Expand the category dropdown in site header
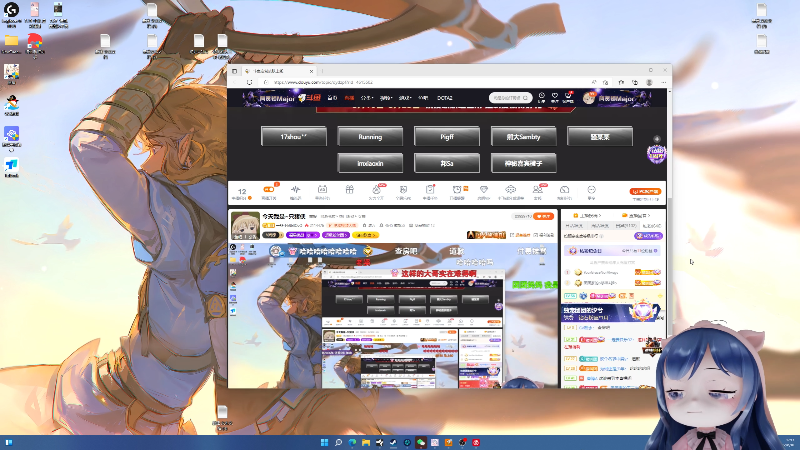The width and height of the screenshot is (800, 450). 367,98
